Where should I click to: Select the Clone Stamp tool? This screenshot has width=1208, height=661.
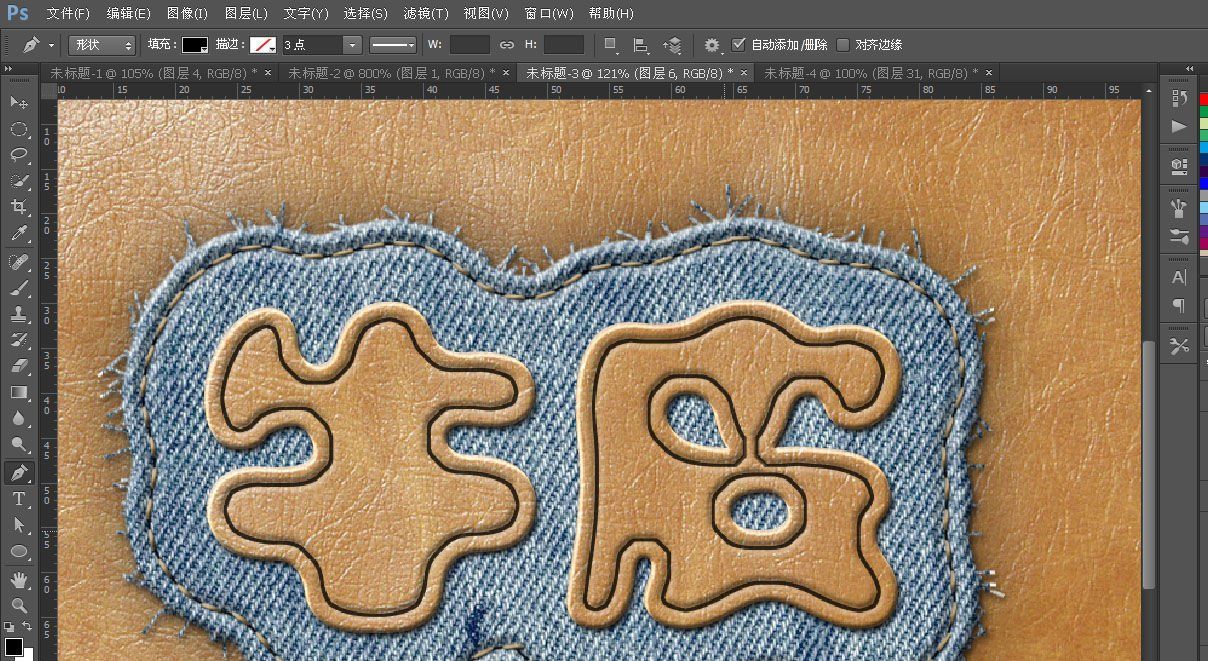(19, 314)
